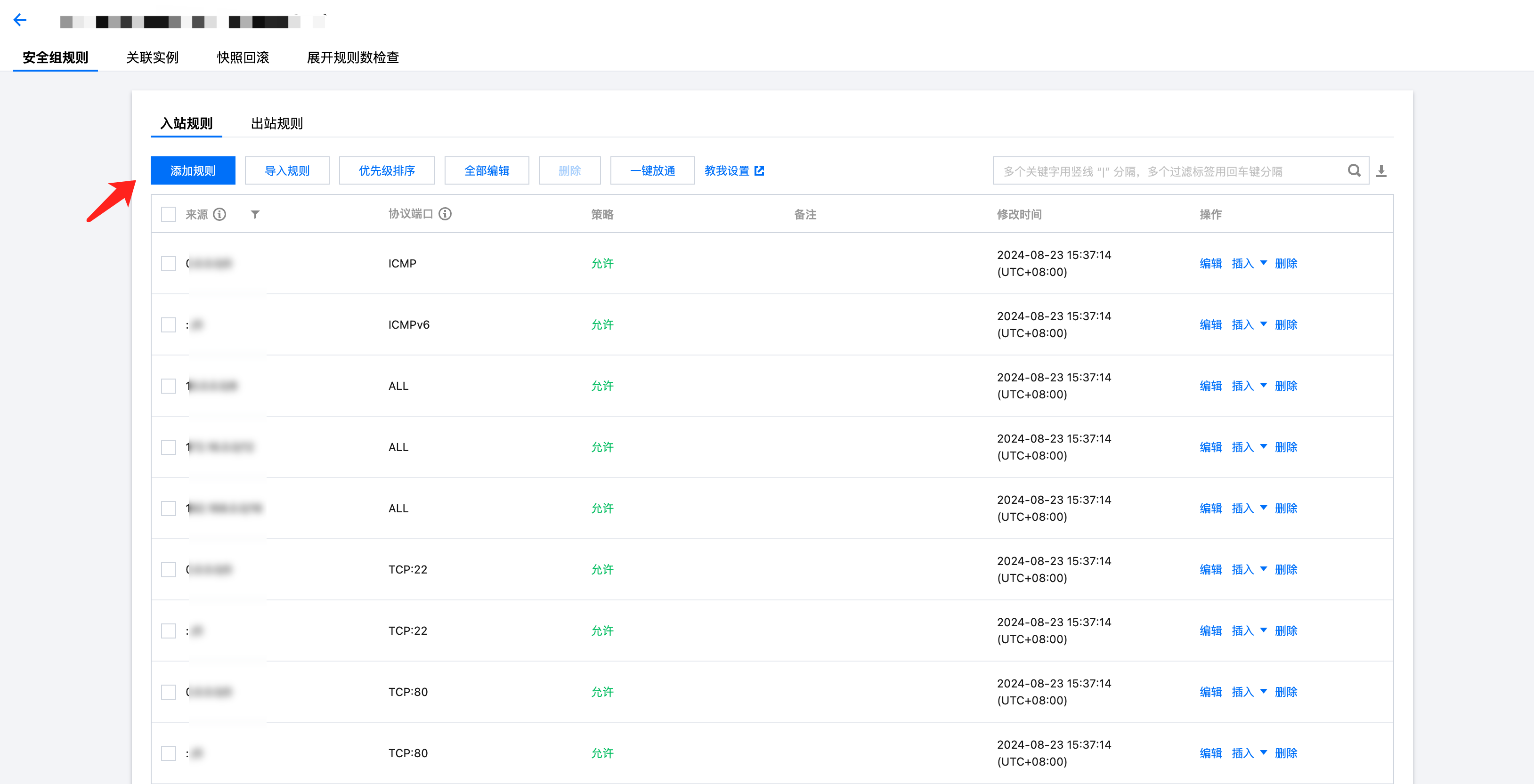Click the 一键放通 button
Image resolution: width=1534 pixels, height=784 pixels.
(x=652, y=171)
